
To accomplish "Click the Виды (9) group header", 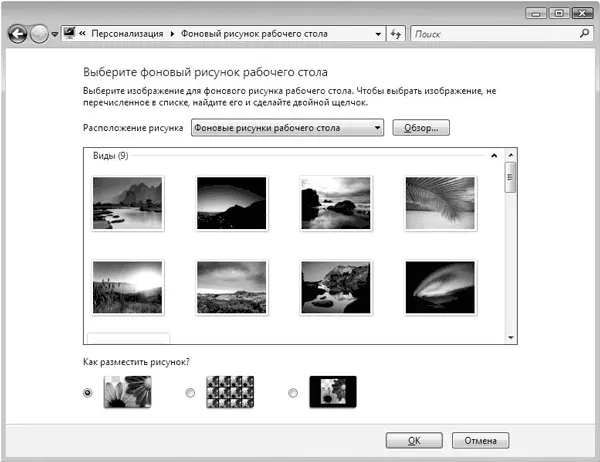I will (x=111, y=156).
